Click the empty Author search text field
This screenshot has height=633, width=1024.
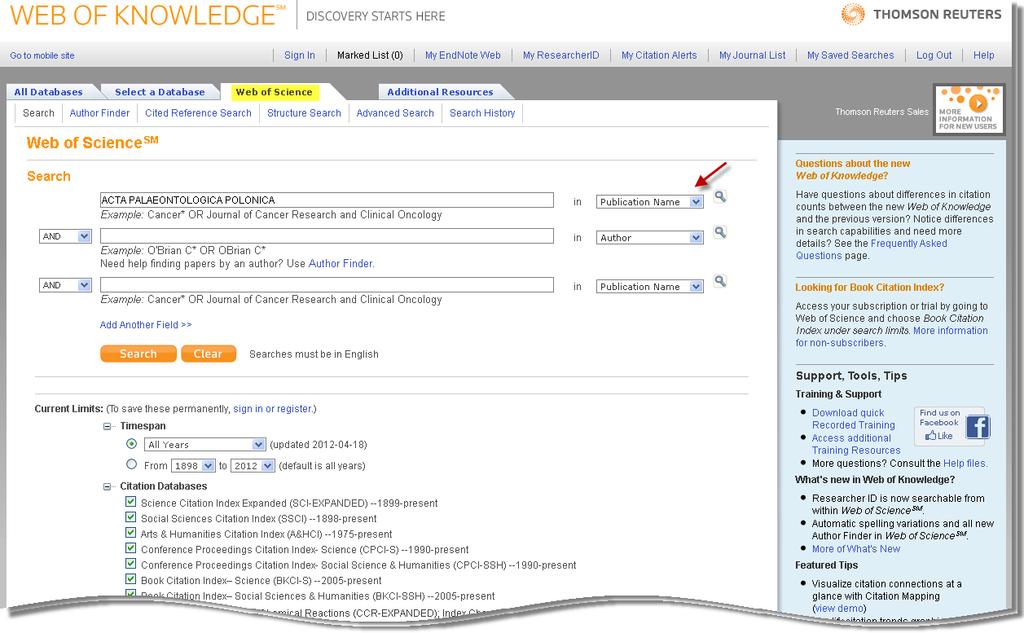327,236
